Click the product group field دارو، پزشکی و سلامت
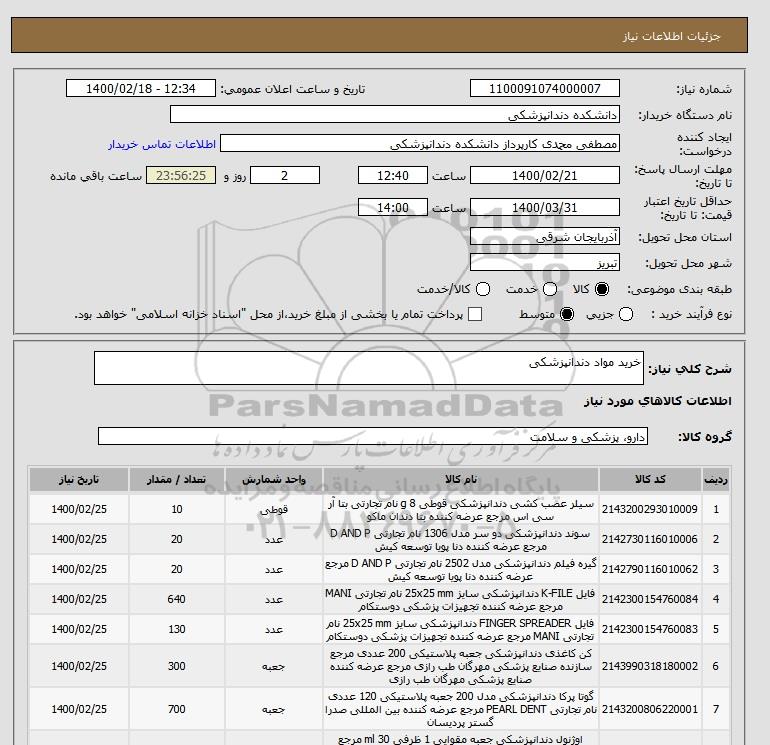The image size is (770, 745). click(x=373, y=436)
